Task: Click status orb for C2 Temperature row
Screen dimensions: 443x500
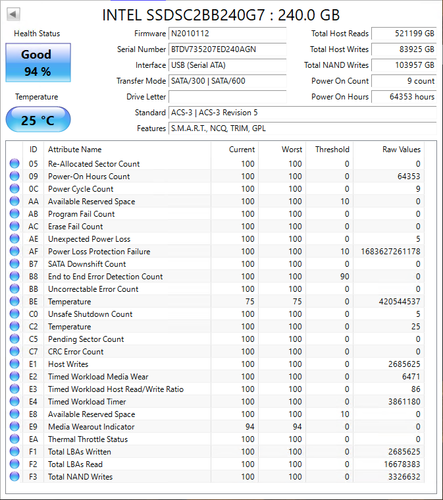Action: tap(14, 326)
